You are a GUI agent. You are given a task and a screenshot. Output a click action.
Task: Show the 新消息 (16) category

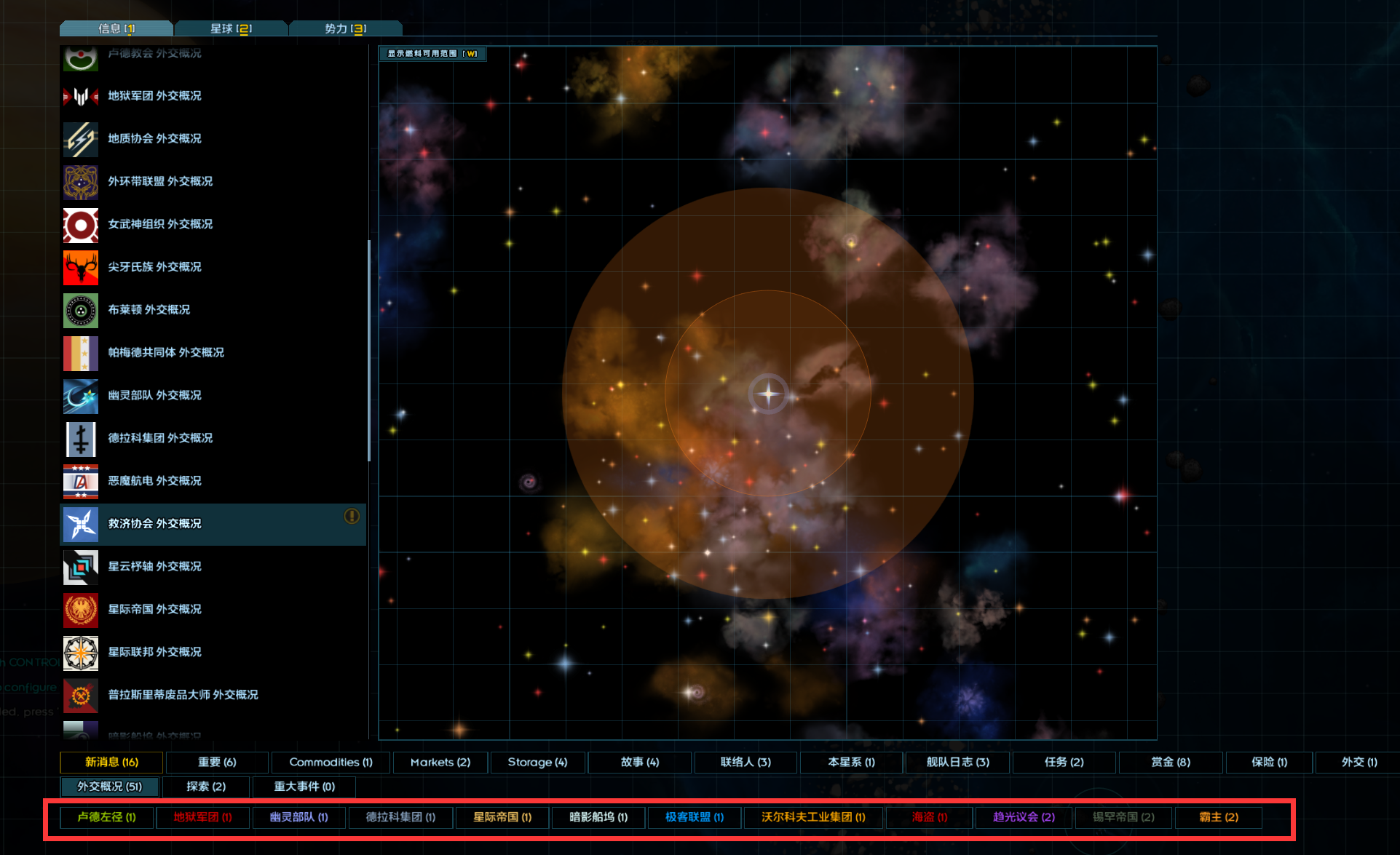pyautogui.click(x=111, y=762)
